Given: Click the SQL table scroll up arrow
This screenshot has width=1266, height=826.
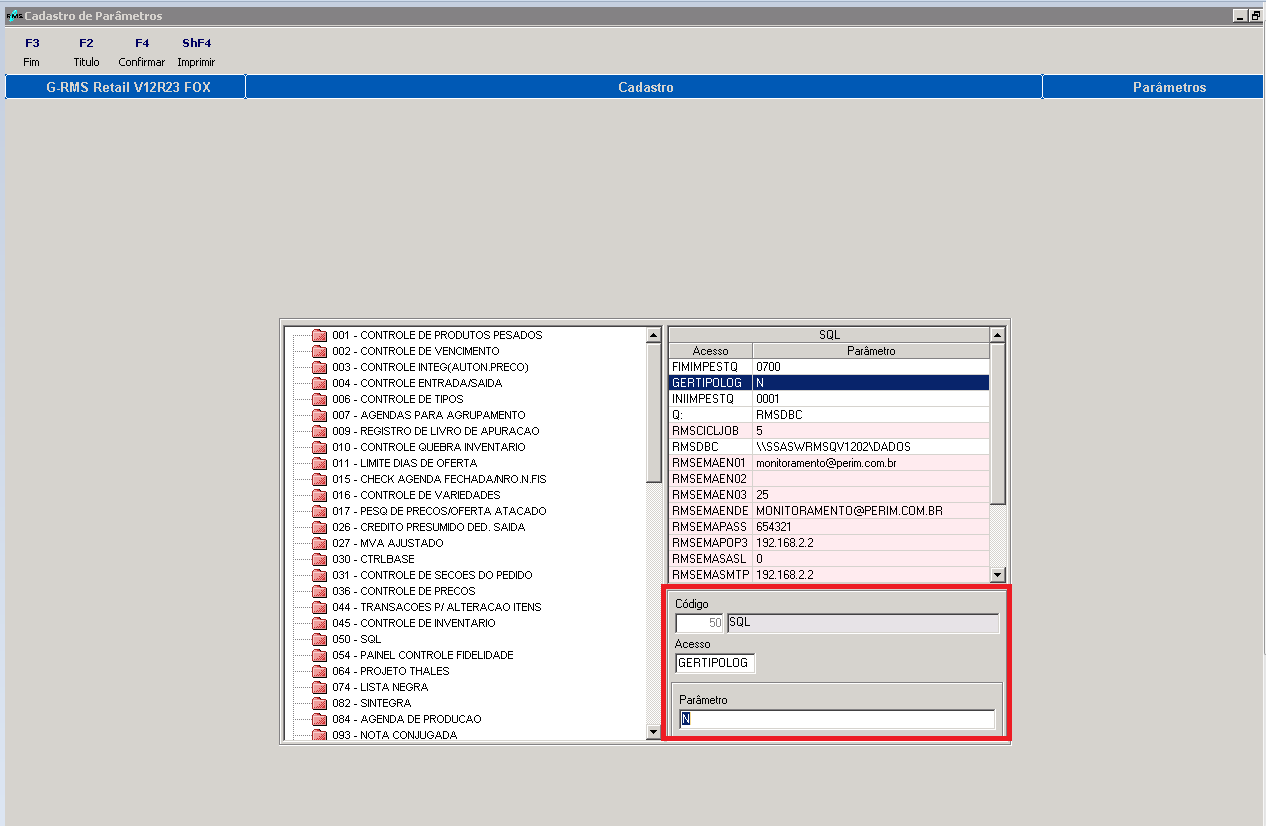Looking at the screenshot, I should pos(997,335).
